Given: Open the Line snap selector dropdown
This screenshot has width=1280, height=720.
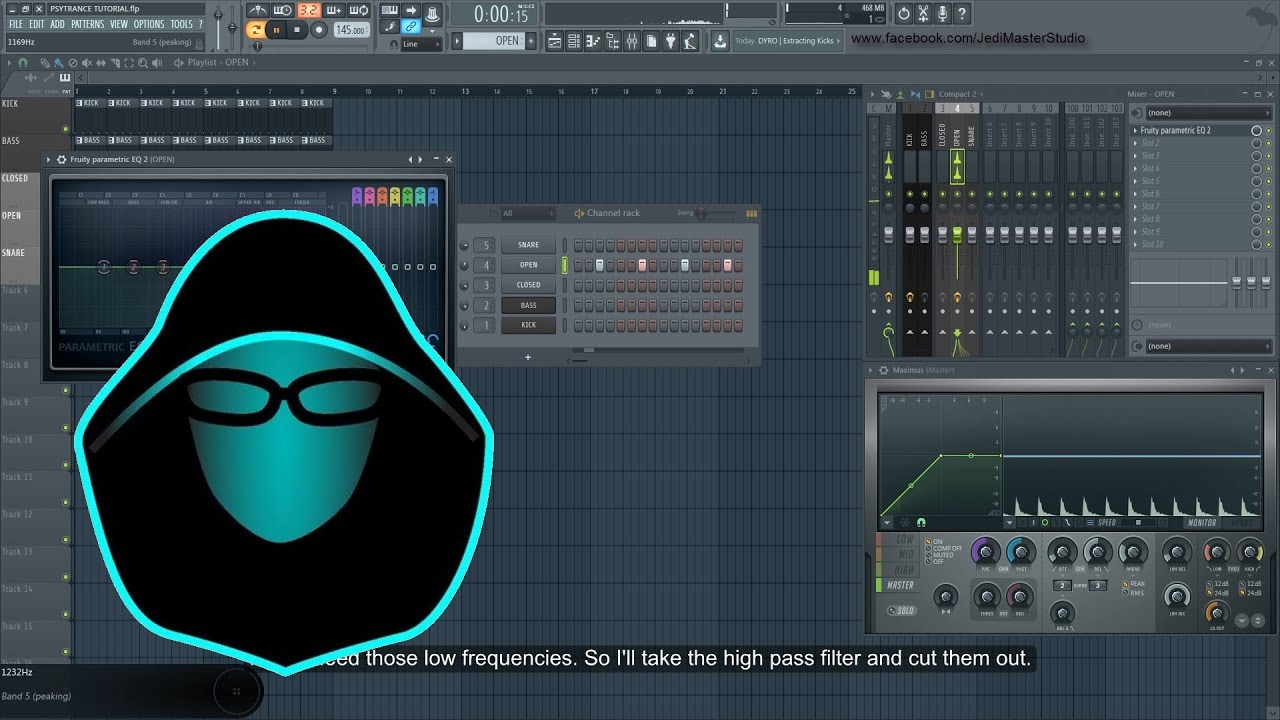Looking at the screenshot, I should [421, 44].
